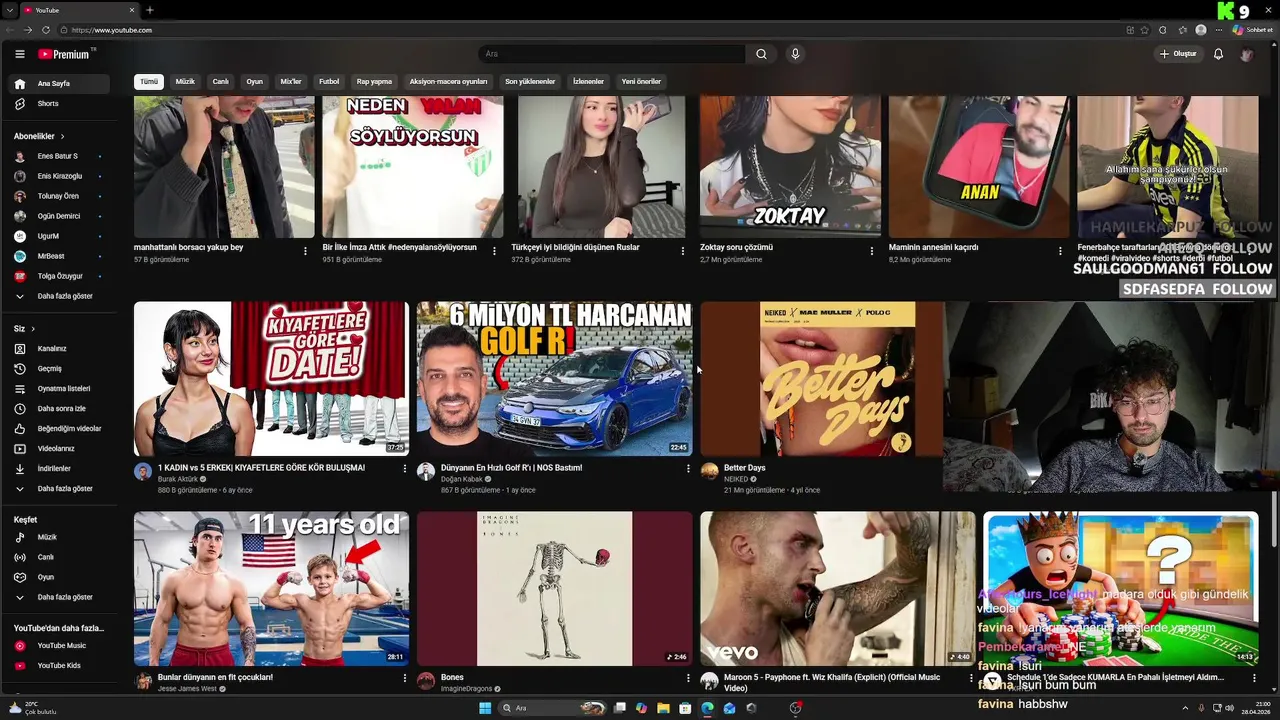1280x720 pixels.
Task: Go to YouTube Premium home logo
Action: [x=66, y=54]
